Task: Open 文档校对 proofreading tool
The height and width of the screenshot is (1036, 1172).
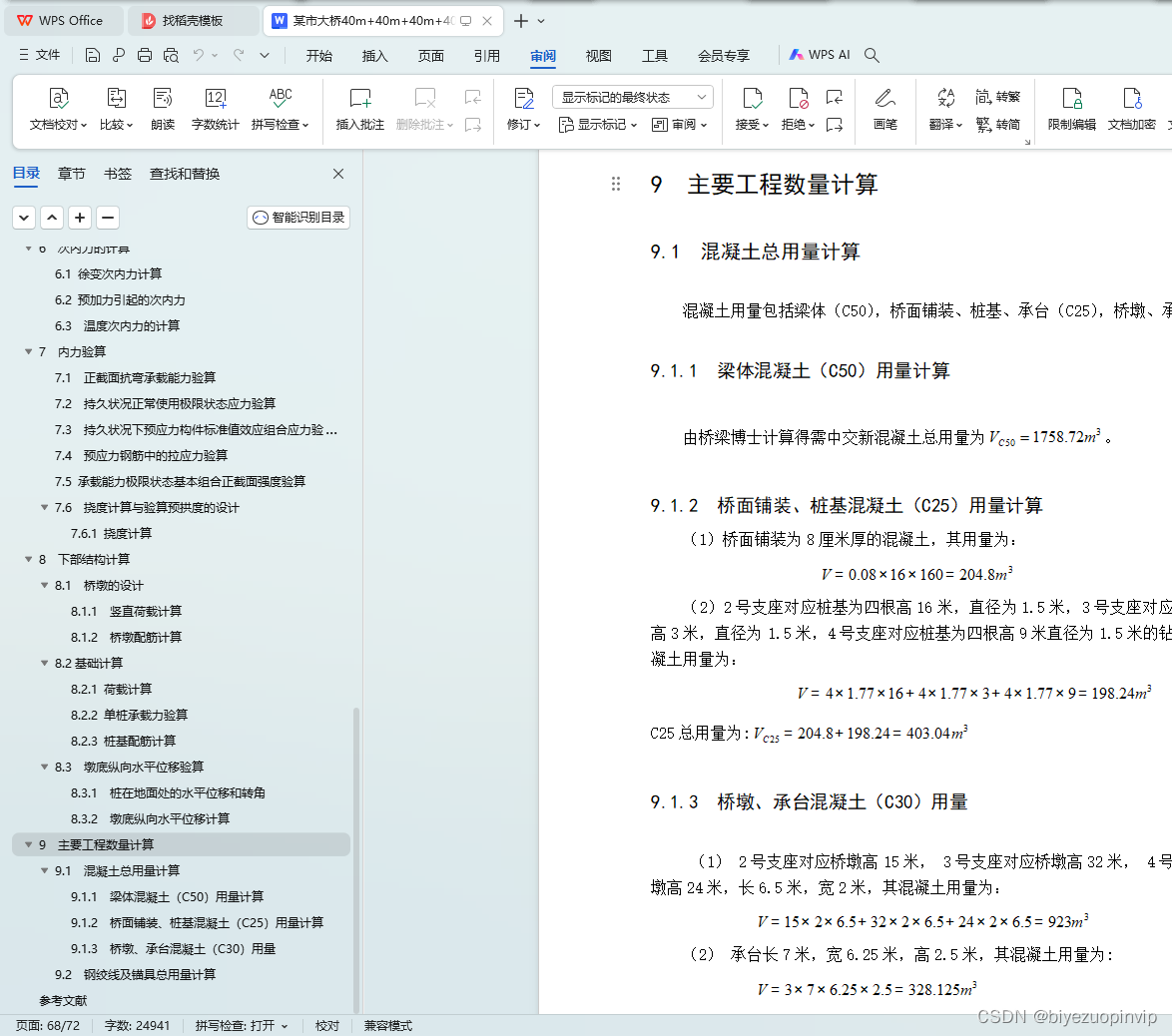Action: point(58,109)
